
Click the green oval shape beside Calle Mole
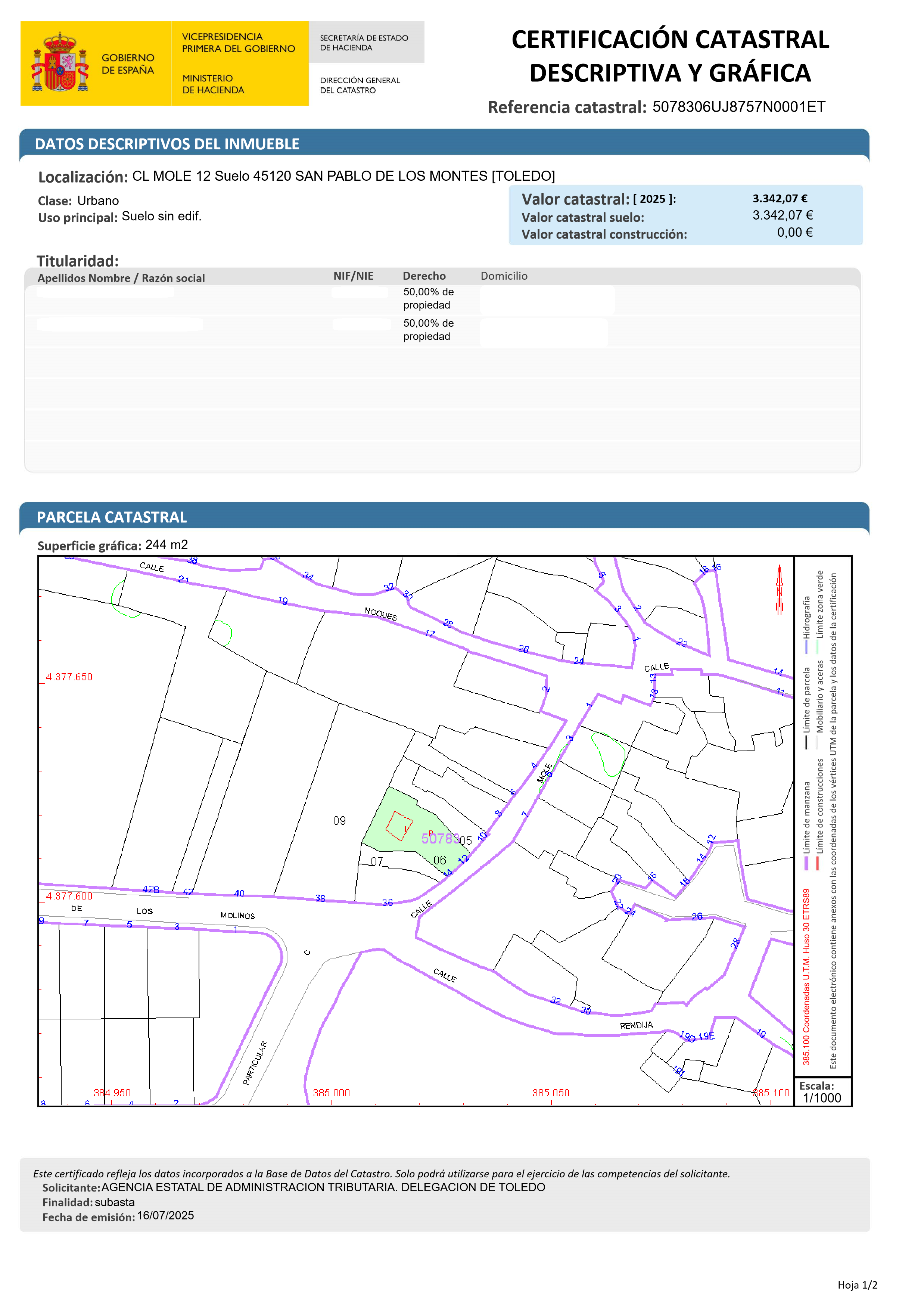[608, 754]
